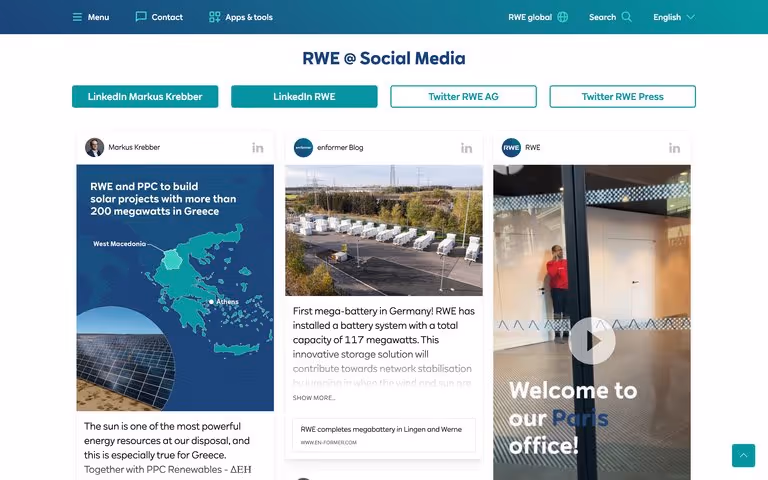This screenshot has height=480, width=768.
Task: Open the Menu label in the header
Action: [98, 17]
